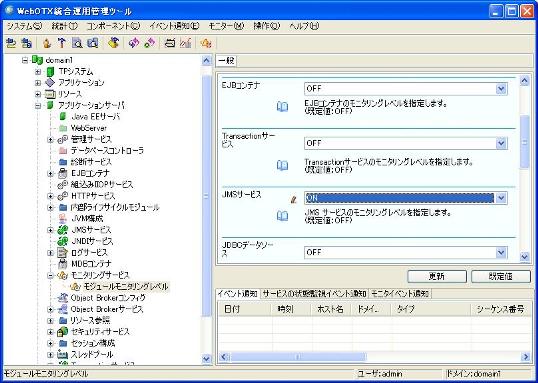Click the シーケンス番号 column header

(x=500, y=309)
